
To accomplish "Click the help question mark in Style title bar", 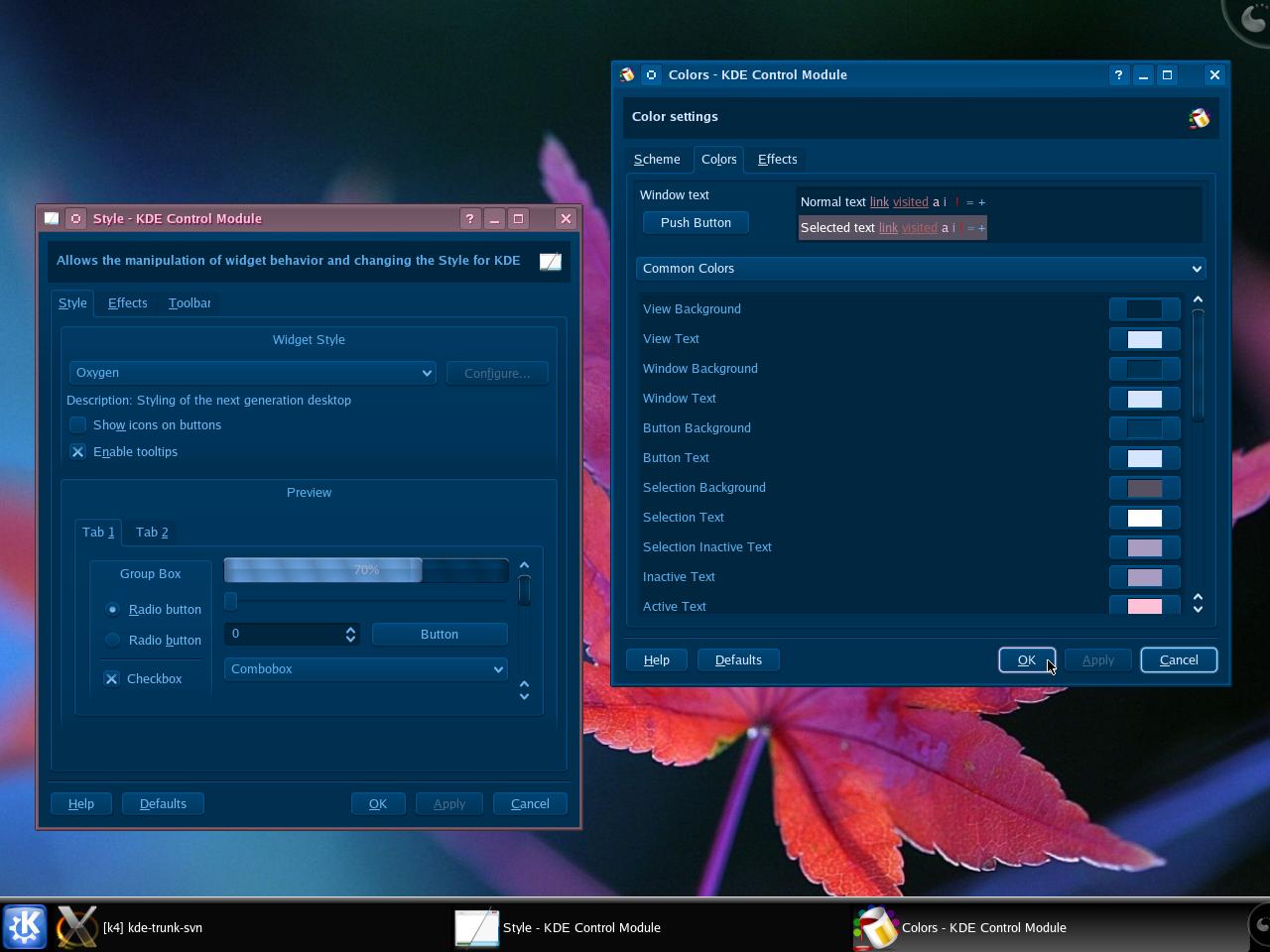I will [x=470, y=218].
